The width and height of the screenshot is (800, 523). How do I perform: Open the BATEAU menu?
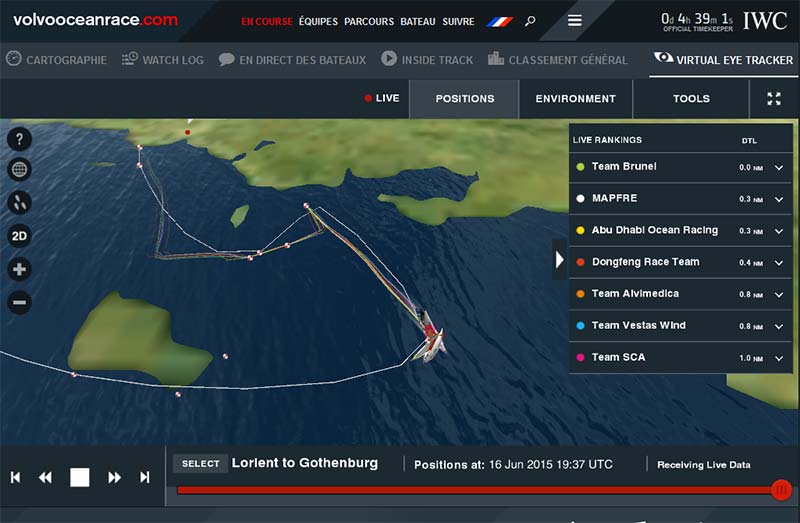click(x=418, y=21)
